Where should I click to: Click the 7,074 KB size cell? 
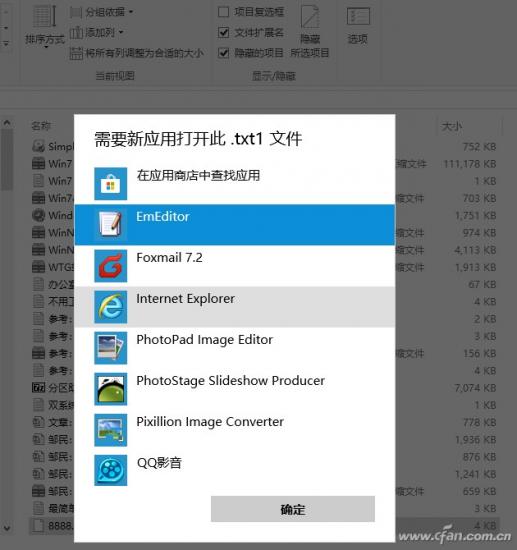(x=475, y=388)
